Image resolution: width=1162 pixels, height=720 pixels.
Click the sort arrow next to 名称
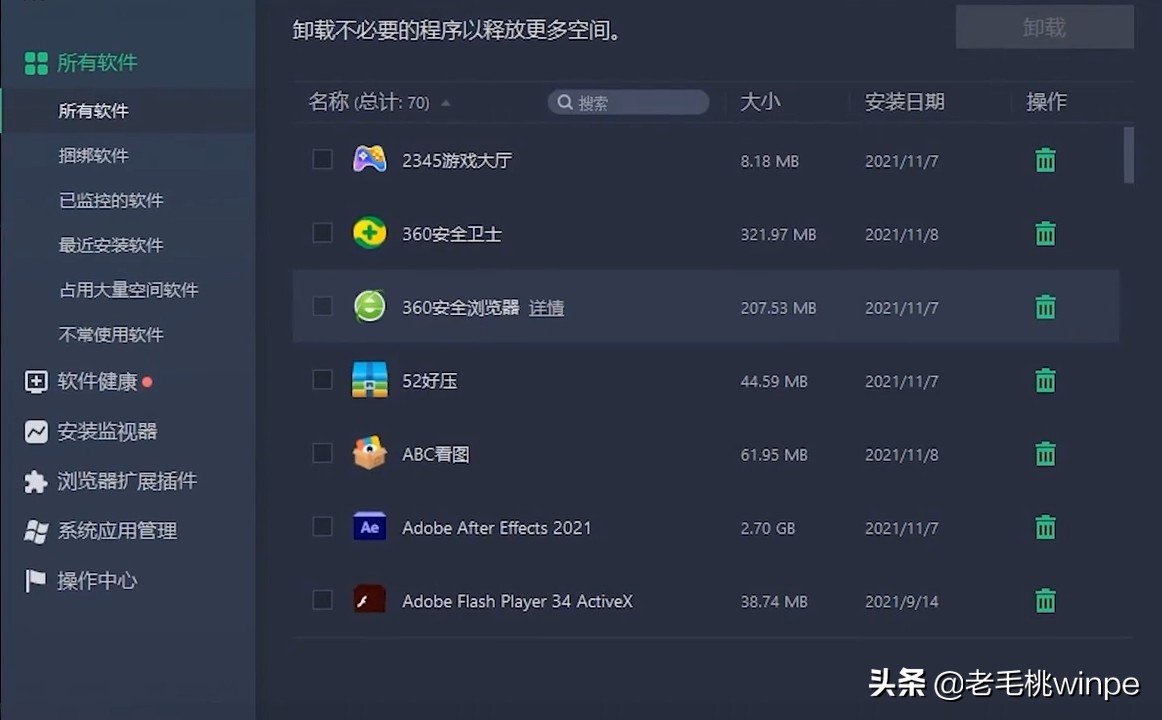(445, 102)
